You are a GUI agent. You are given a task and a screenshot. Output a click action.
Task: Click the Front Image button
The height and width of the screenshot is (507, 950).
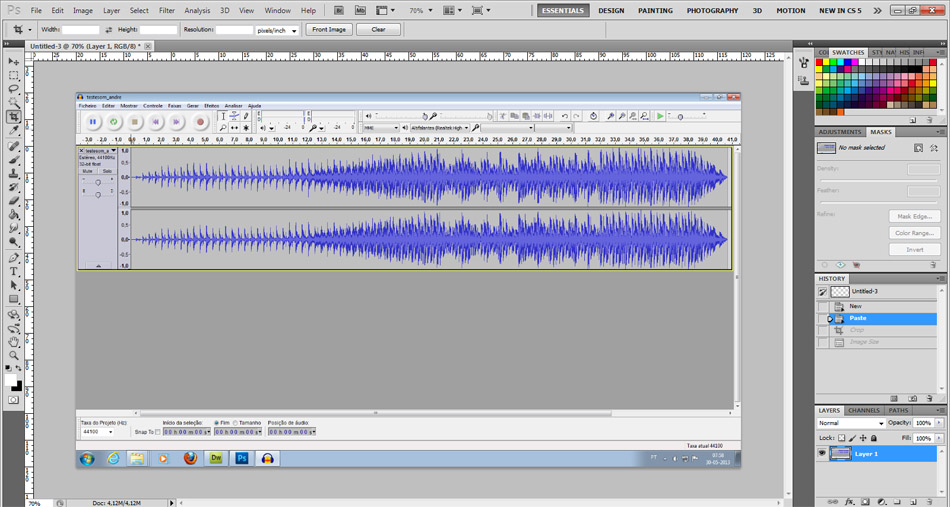[x=329, y=30]
